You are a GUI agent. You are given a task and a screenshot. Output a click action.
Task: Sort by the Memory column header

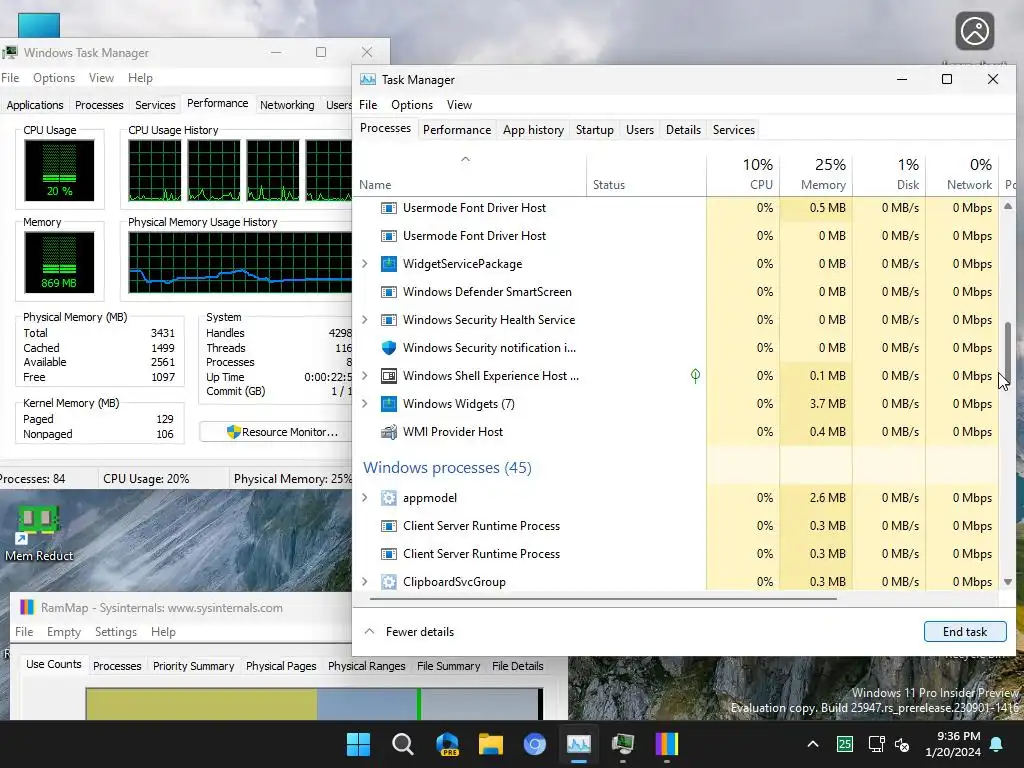point(816,174)
